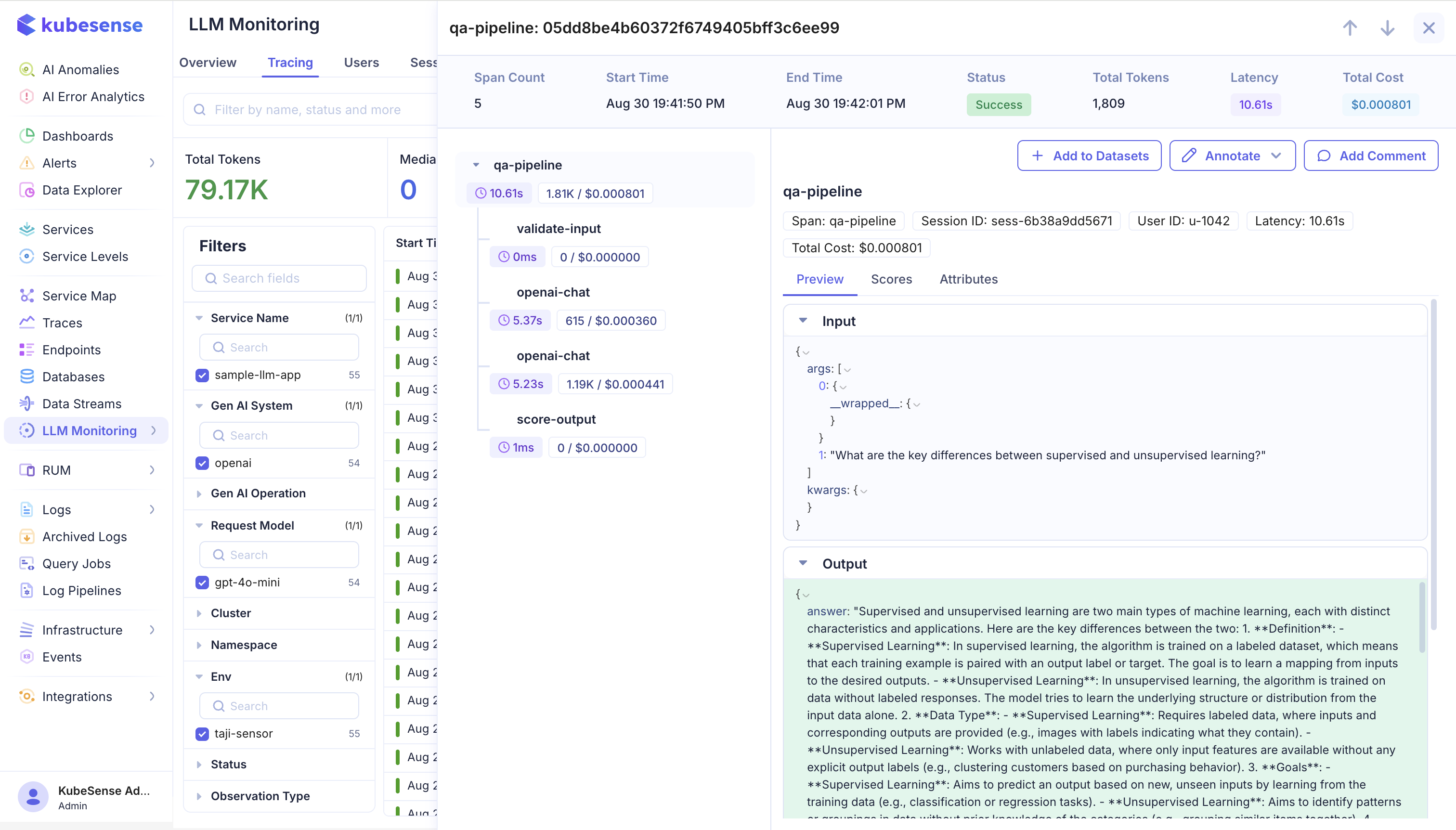Collapse the Service Name filter section
Viewport: 1456px width, 830px height.
[x=199, y=318]
